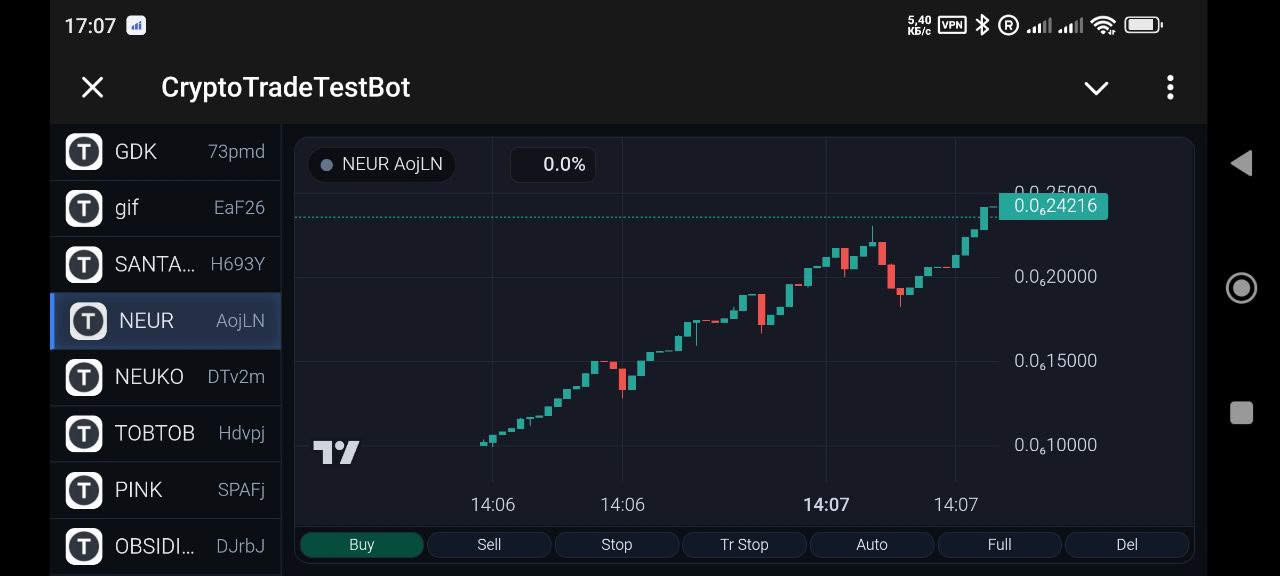Open the chat header dropdown chevron
This screenshot has width=1280, height=576.
click(x=1096, y=88)
